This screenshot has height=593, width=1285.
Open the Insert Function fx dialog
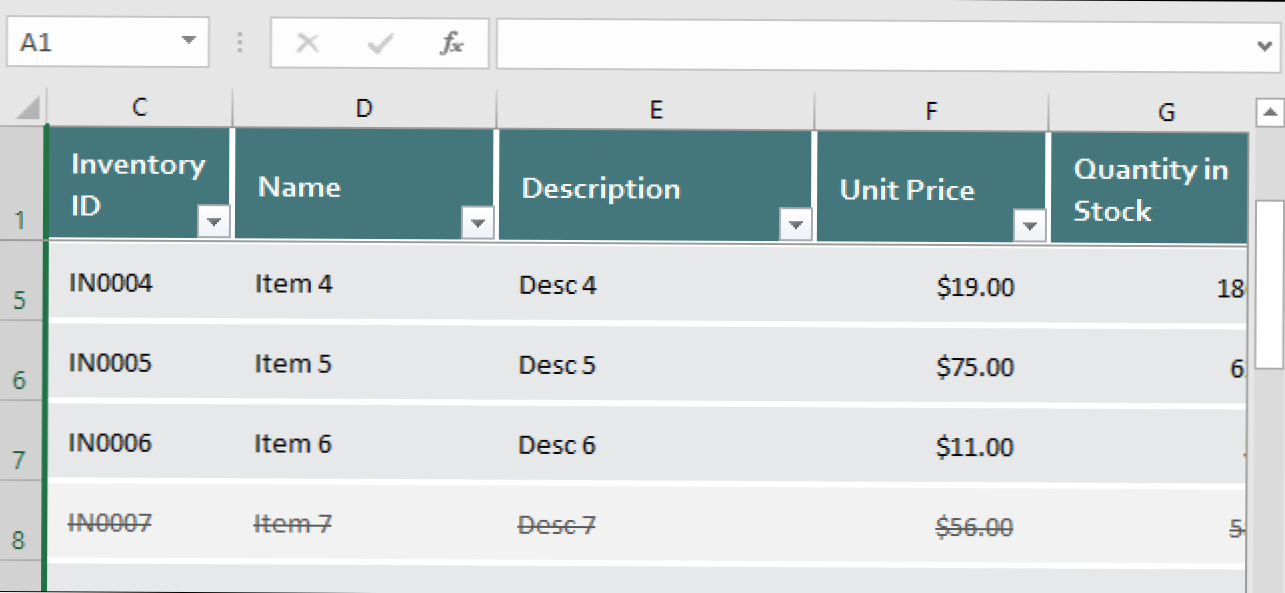tap(452, 43)
